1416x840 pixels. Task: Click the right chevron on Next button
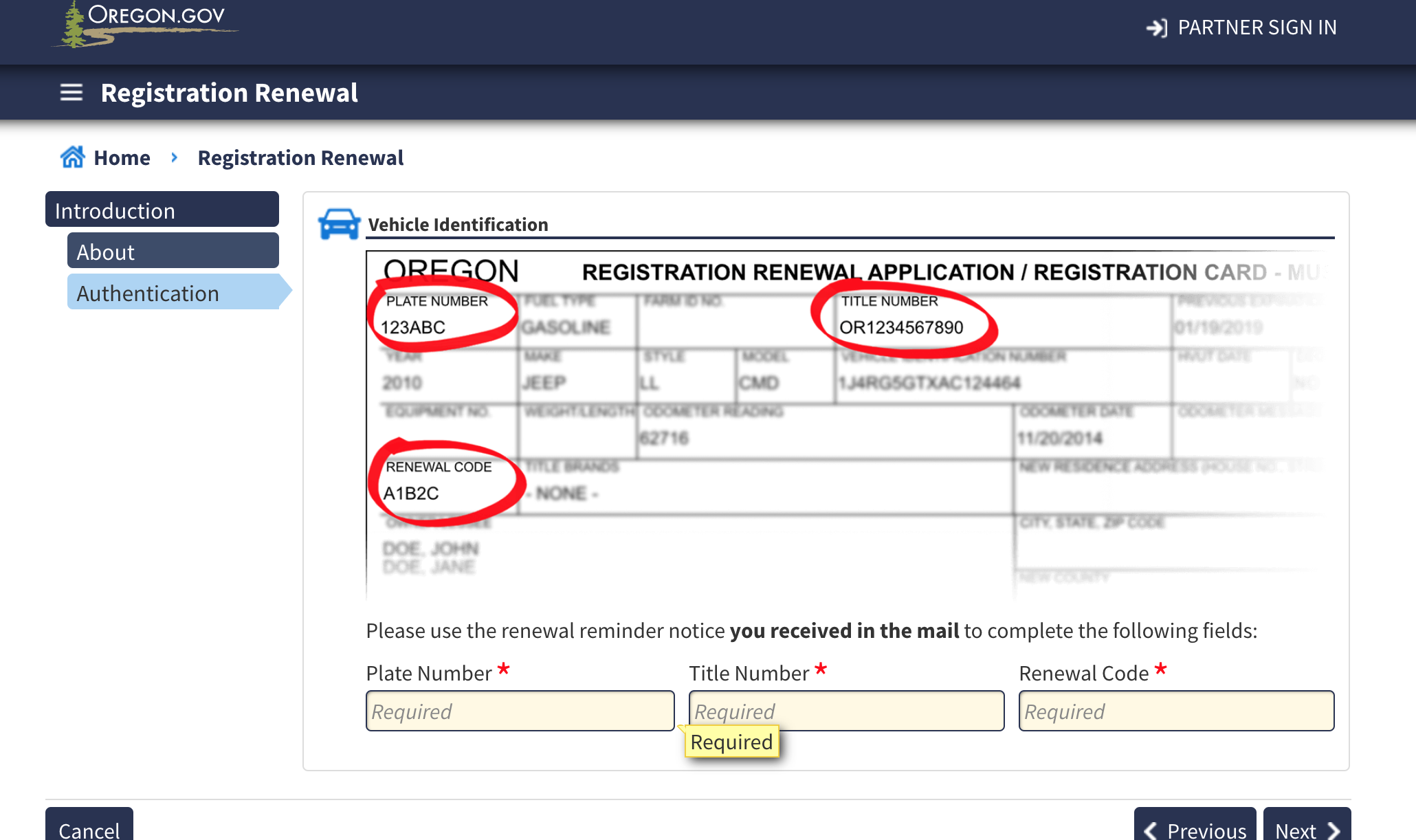pos(1334,830)
